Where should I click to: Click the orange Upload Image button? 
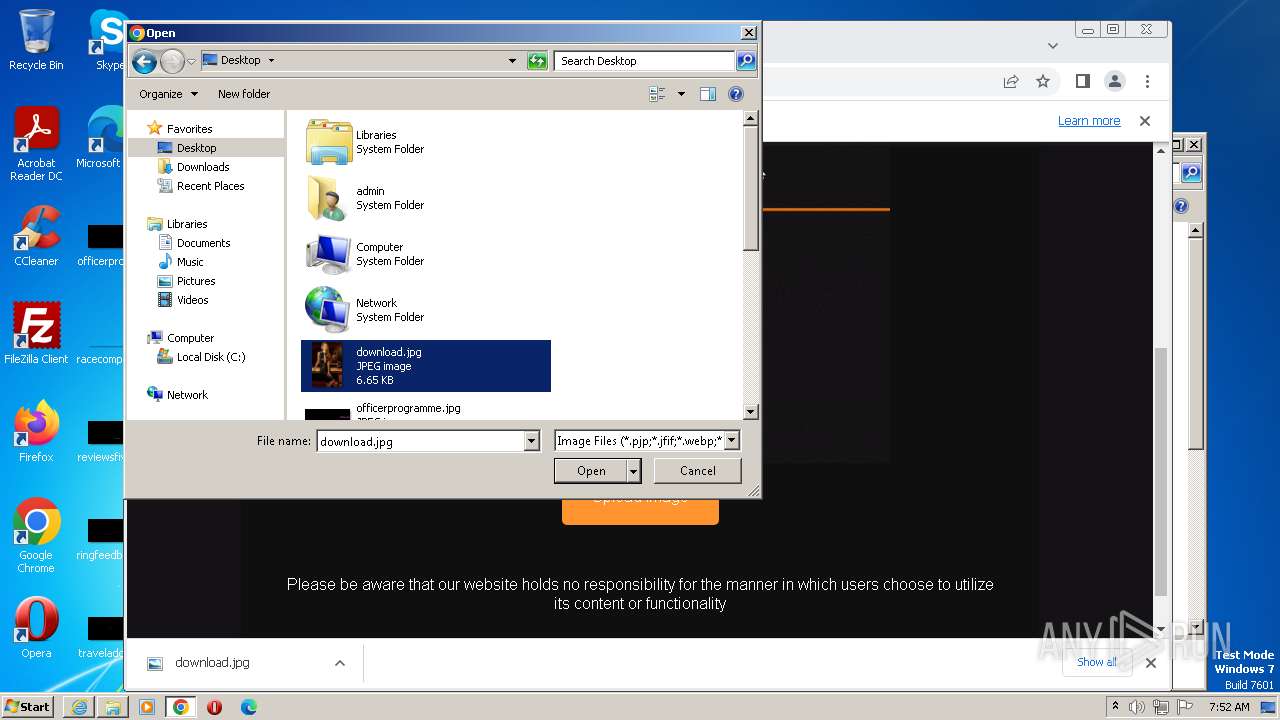640,511
